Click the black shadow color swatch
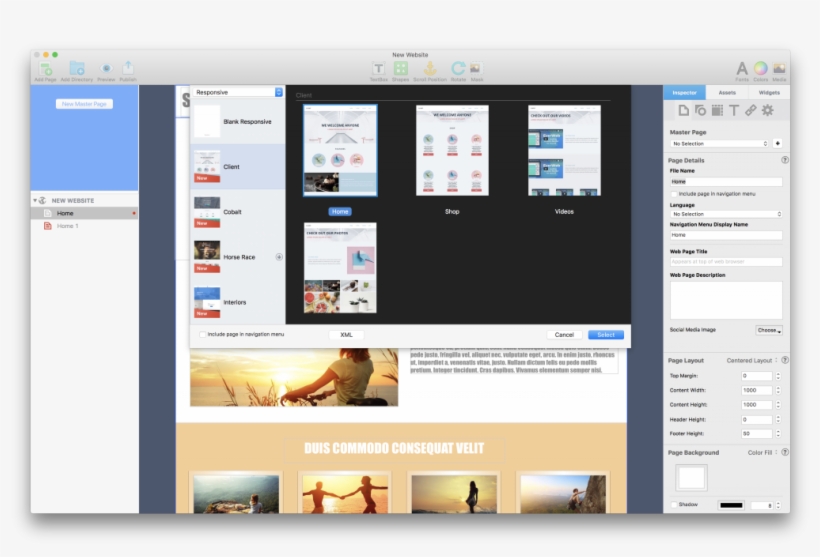820x557 pixels. coord(731,505)
